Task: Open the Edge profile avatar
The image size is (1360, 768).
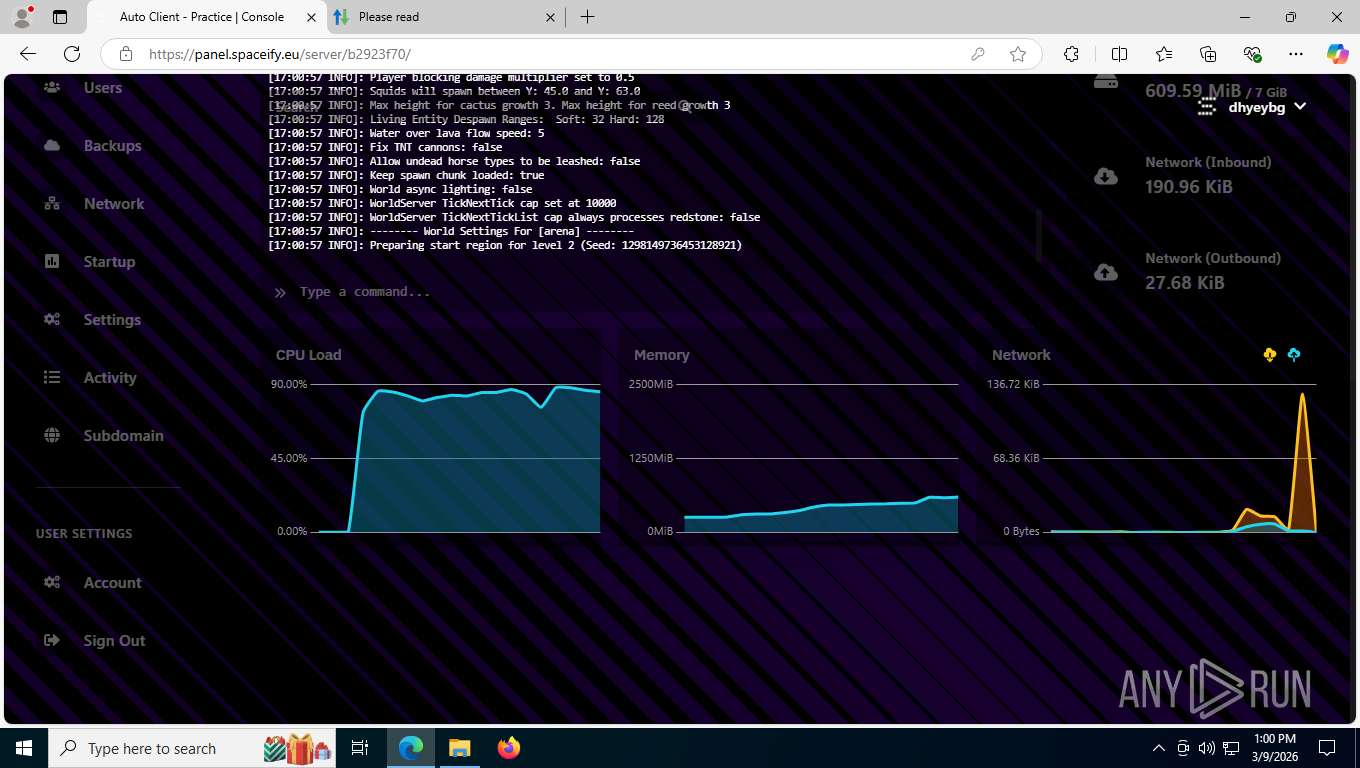Action: coord(22,17)
